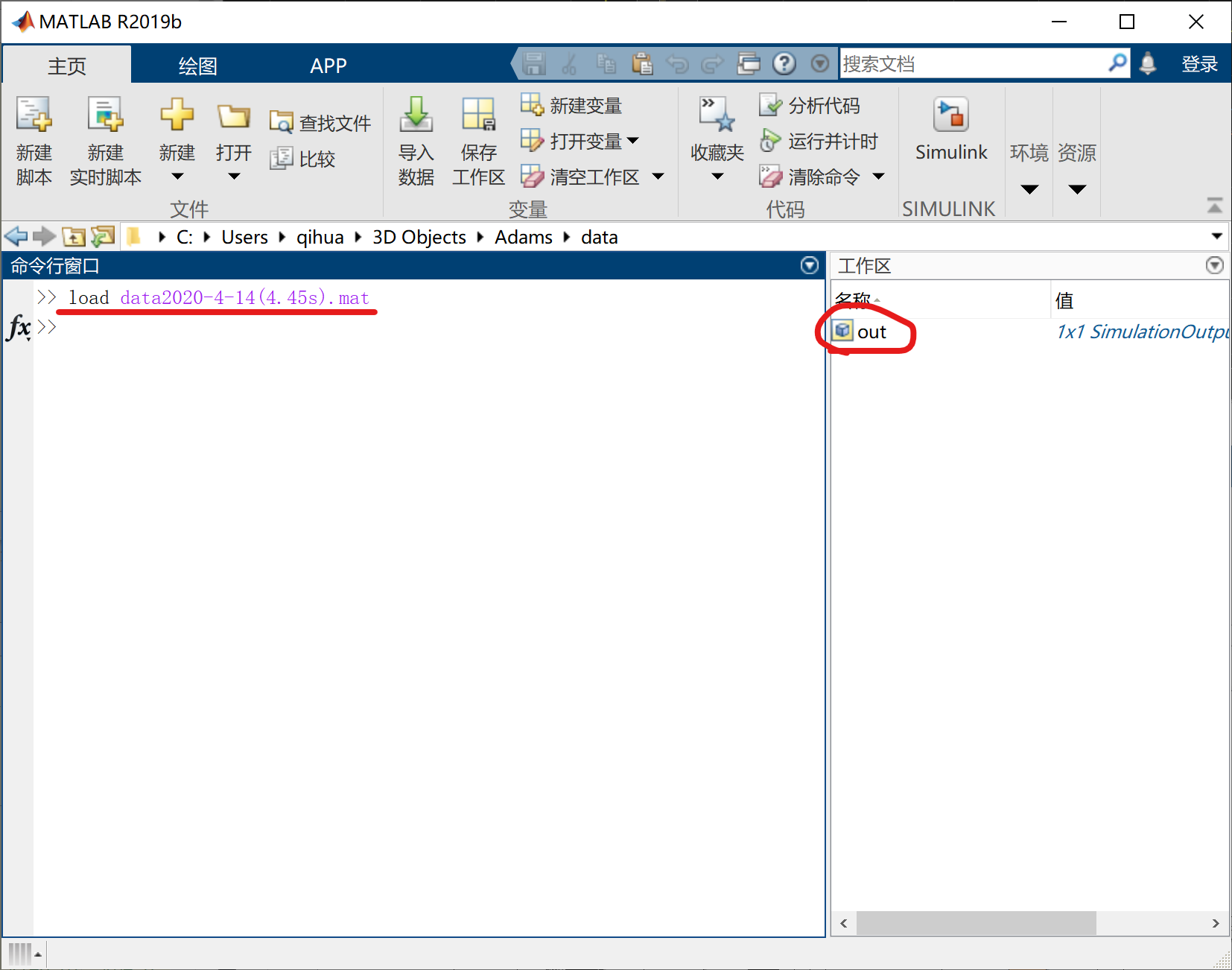Click the yellow plus New (新建) icon
The height and width of the screenshot is (970, 1232).
click(x=177, y=115)
